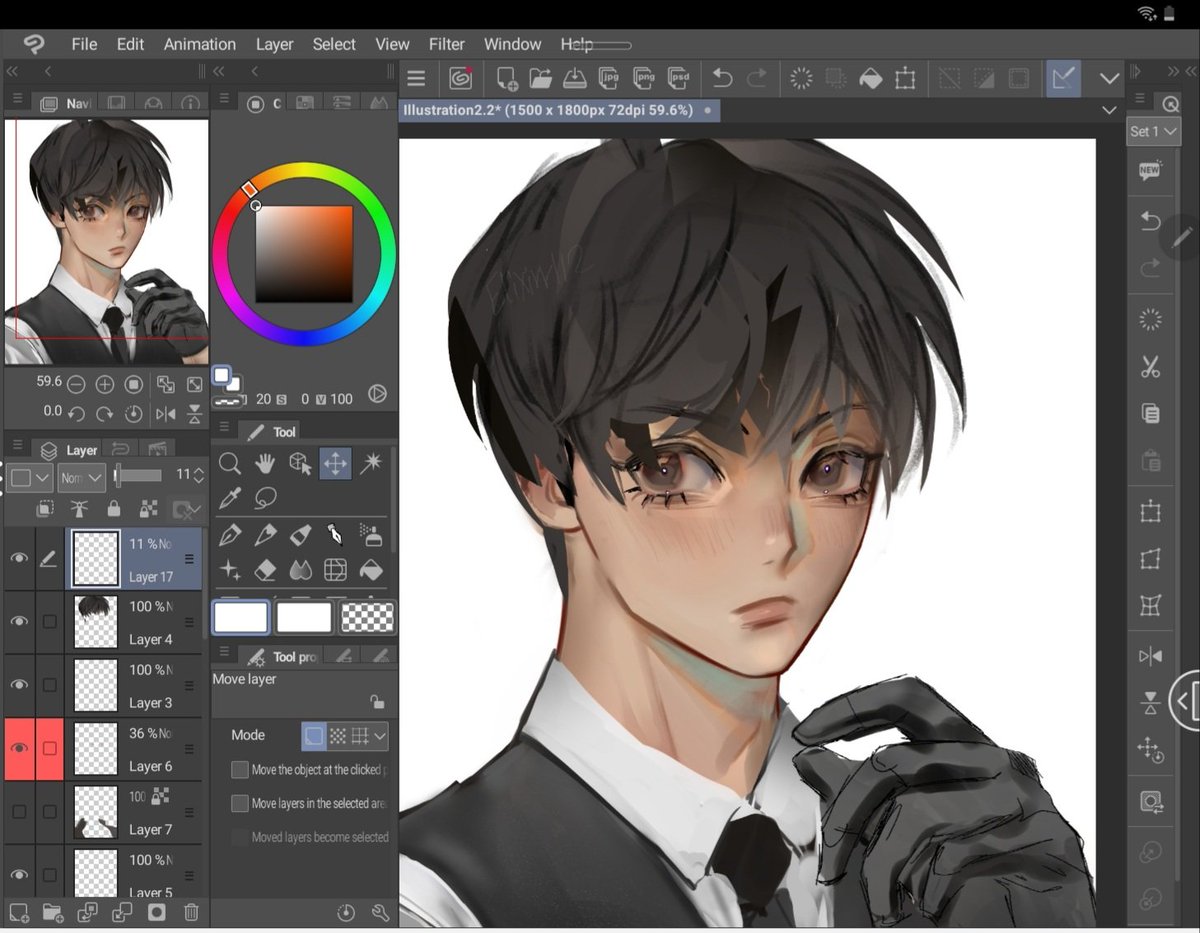Viewport: 1200px width, 933px height.
Task: Enable 'Move layers in the selected area' checkbox
Action: (239, 803)
